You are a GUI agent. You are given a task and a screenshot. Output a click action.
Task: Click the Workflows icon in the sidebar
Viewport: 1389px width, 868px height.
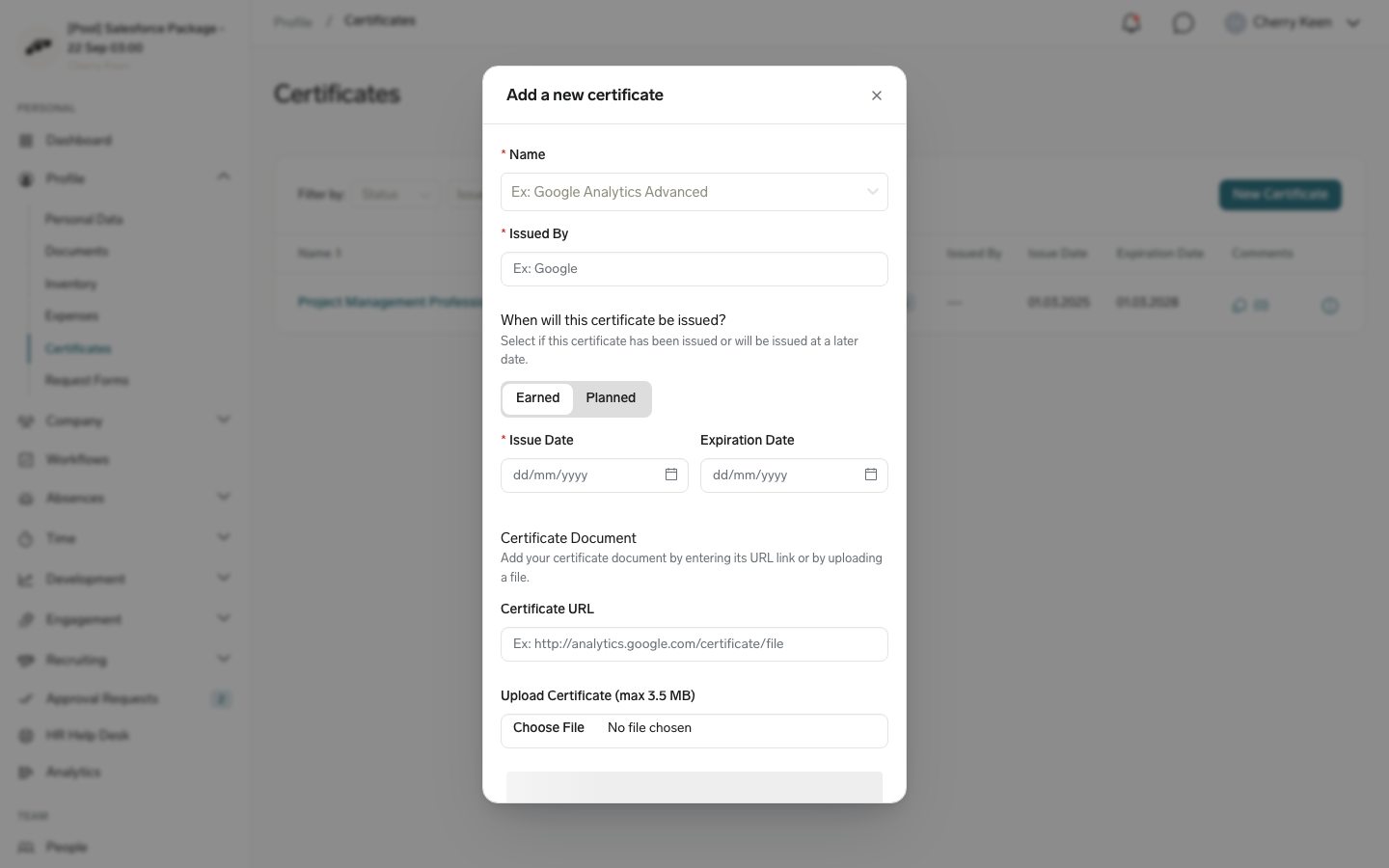[26, 460]
